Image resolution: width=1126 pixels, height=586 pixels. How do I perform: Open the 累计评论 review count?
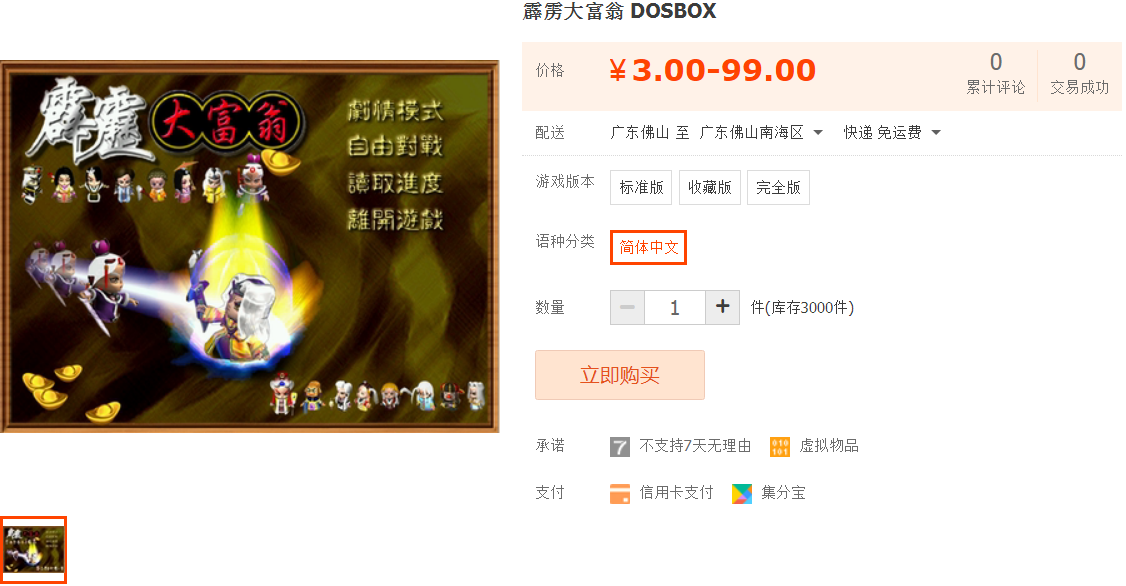pos(995,74)
